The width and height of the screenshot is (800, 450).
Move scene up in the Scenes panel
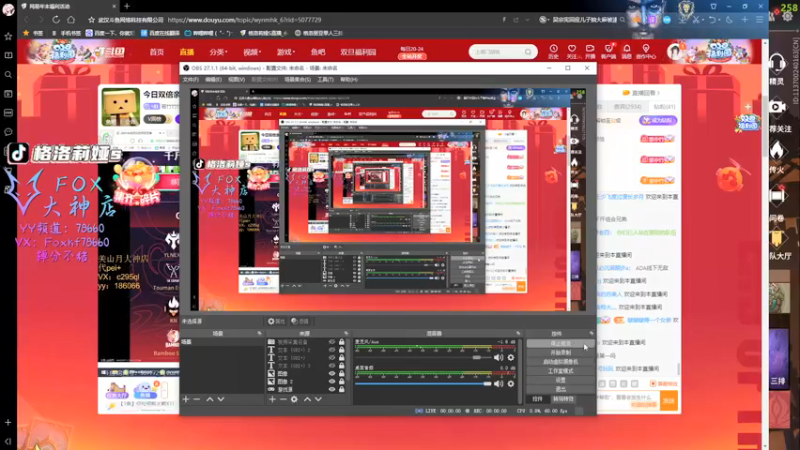click(210, 399)
